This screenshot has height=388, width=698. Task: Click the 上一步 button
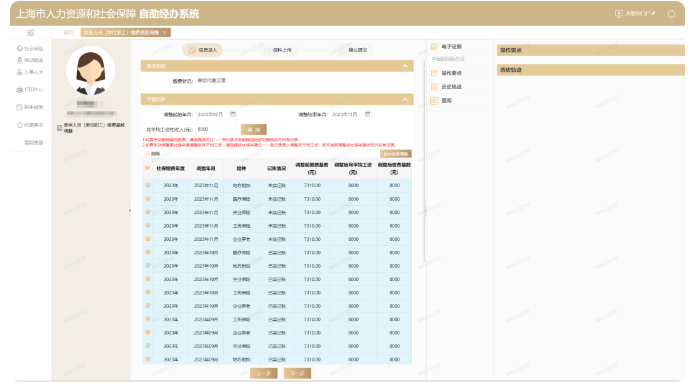pyautogui.click(x=264, y=373)
